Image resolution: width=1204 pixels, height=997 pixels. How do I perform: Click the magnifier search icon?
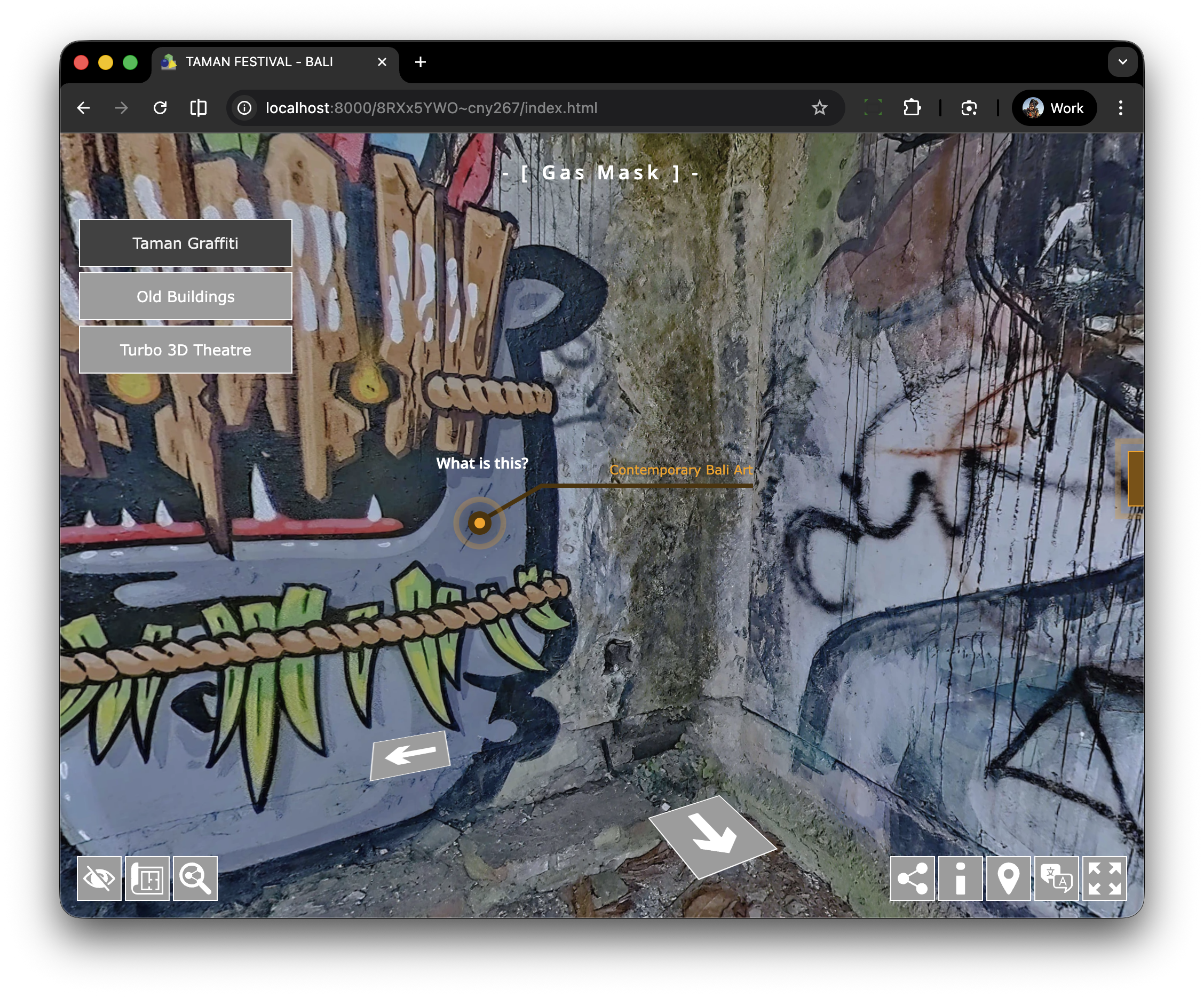195,879
